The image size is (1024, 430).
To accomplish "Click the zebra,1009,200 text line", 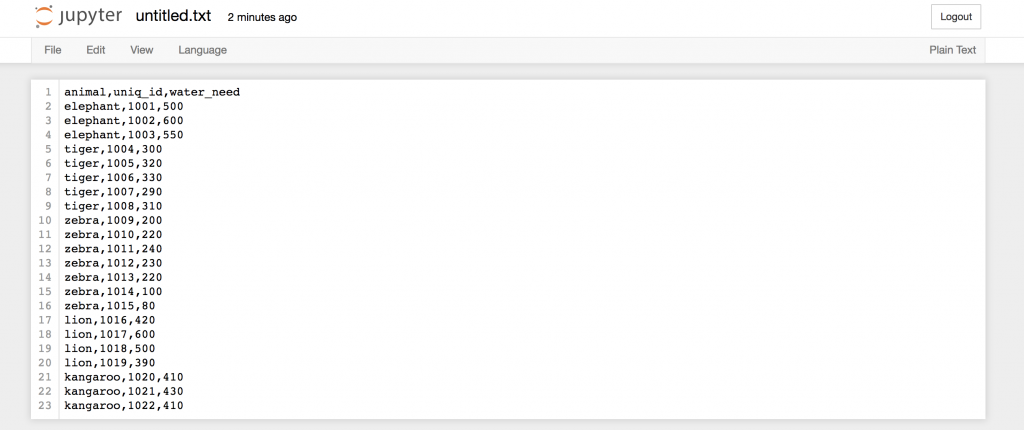I will 113,220.
